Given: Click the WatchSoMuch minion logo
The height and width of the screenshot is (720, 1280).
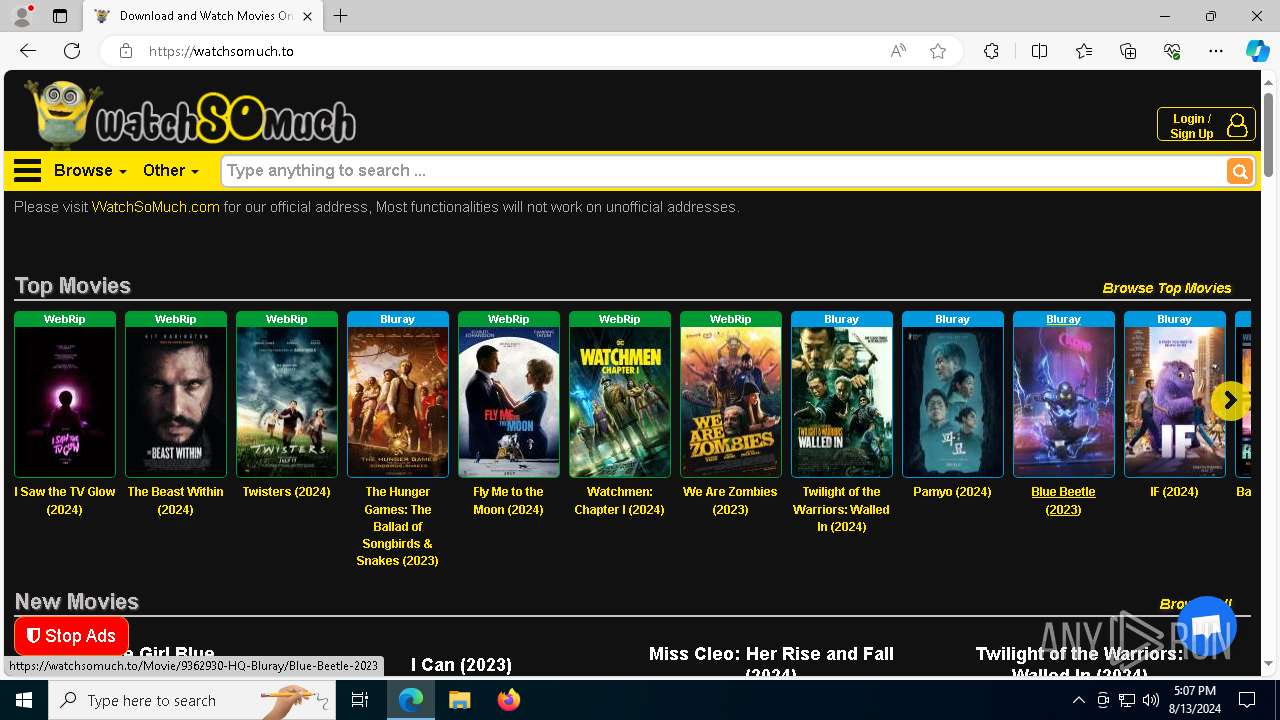Looking at the screenshot, I should (190, 114).
